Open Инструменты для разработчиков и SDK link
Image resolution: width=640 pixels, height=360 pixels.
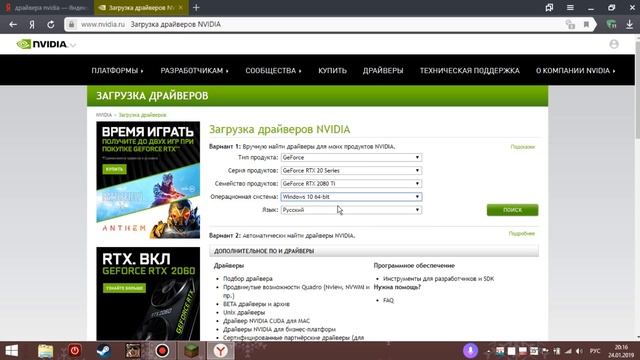[x=438, y=279]
